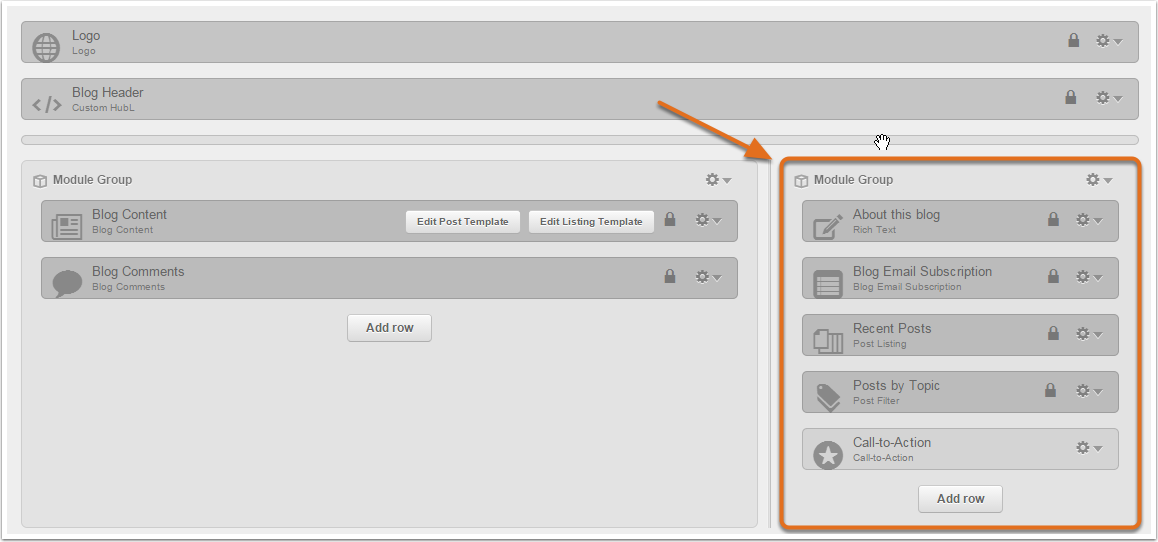Toggle the lock on Blog Header module
Viewport: 1158px width, 542px height.
click(1070, 97)
